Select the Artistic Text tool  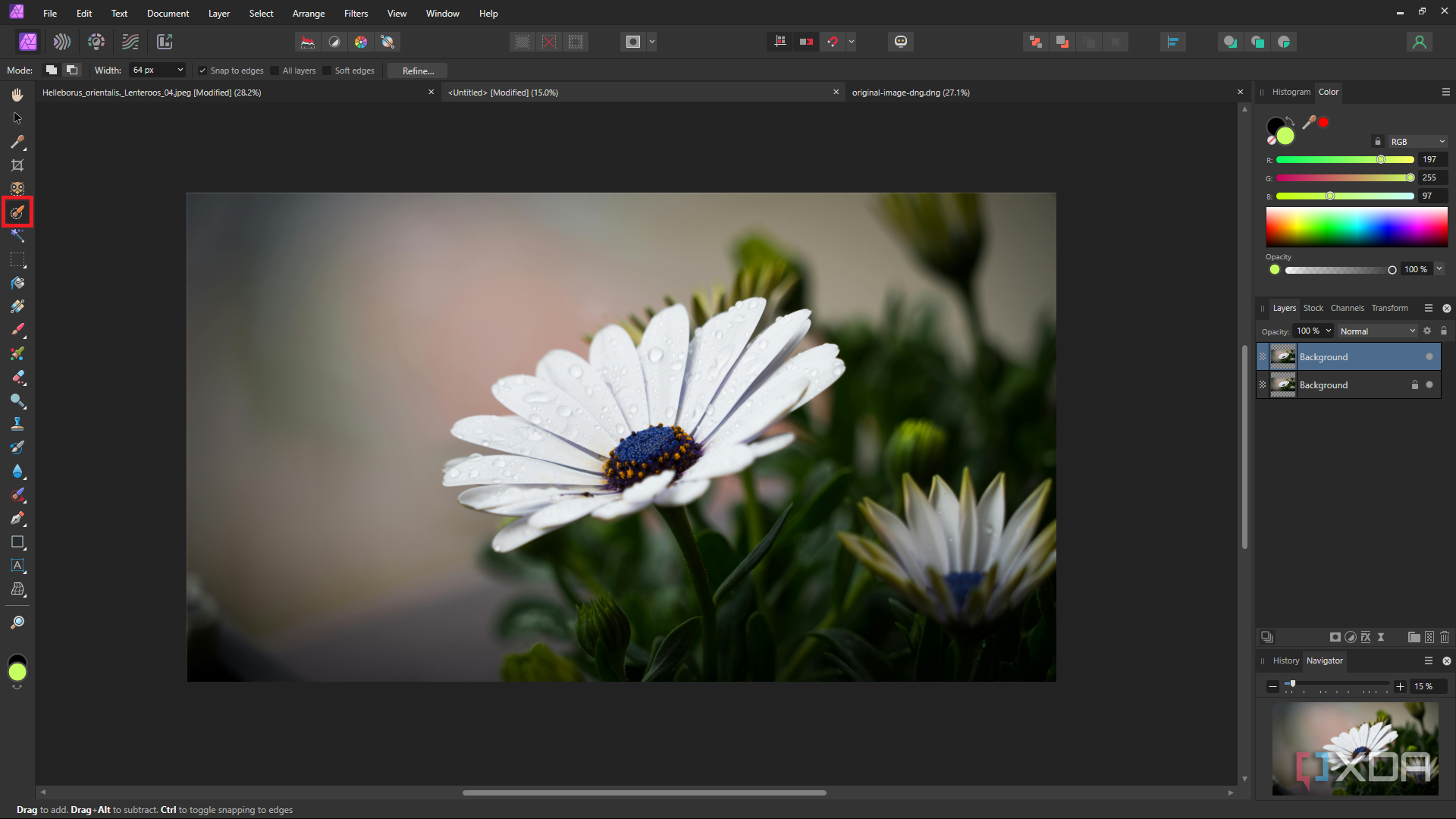pos(17,566)
